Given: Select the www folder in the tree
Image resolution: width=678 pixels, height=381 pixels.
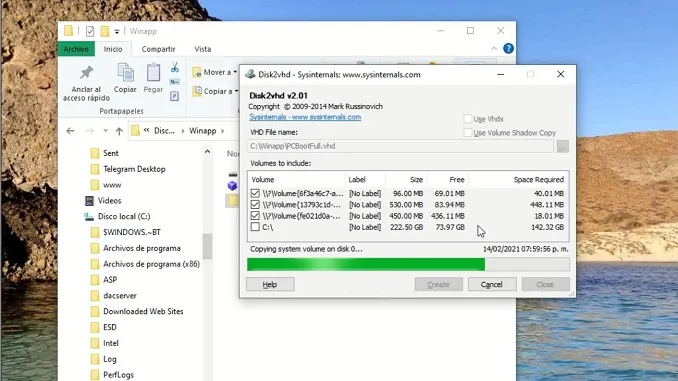Looking at the screenshot, I should [112, 185].
